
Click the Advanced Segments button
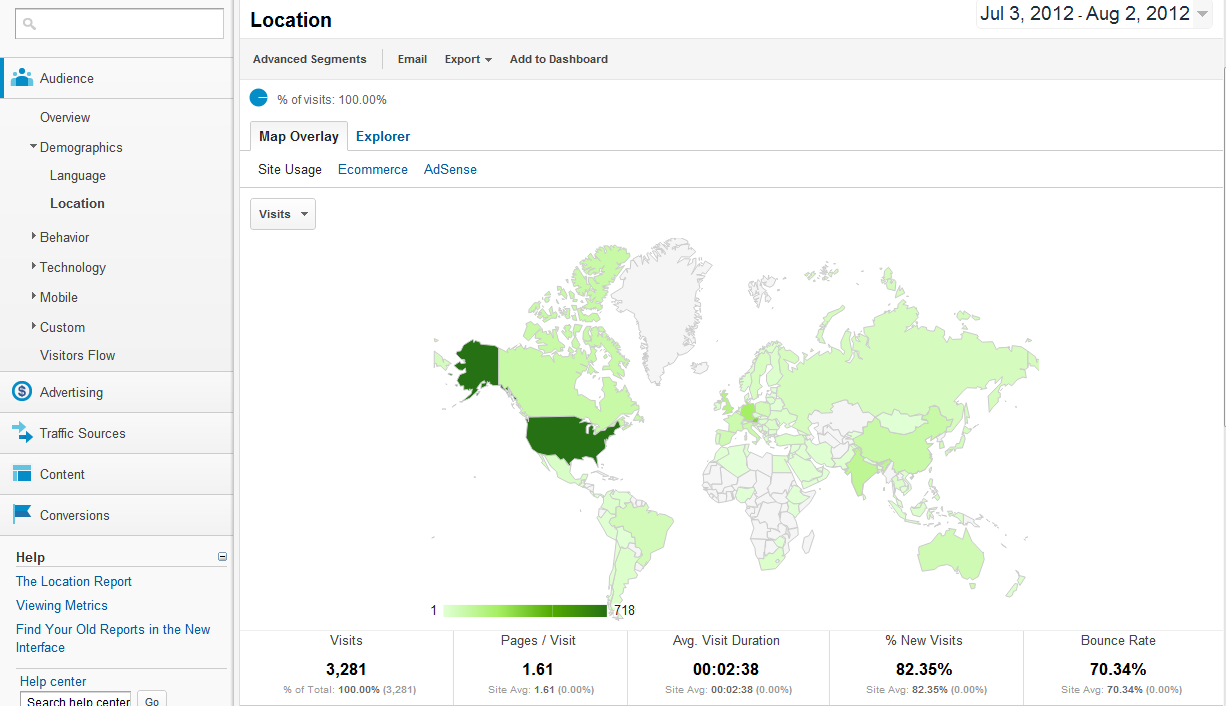[310, 59]
